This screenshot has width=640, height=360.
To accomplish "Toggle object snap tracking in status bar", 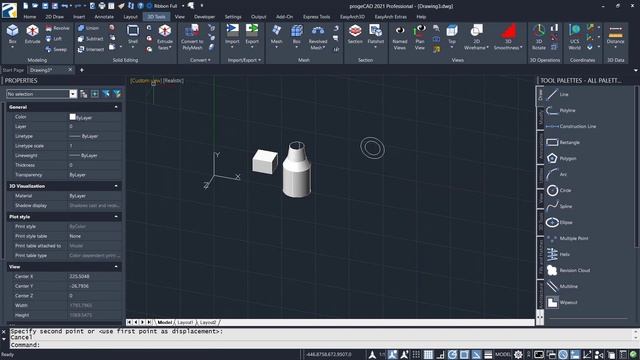I will pos(476,355).
